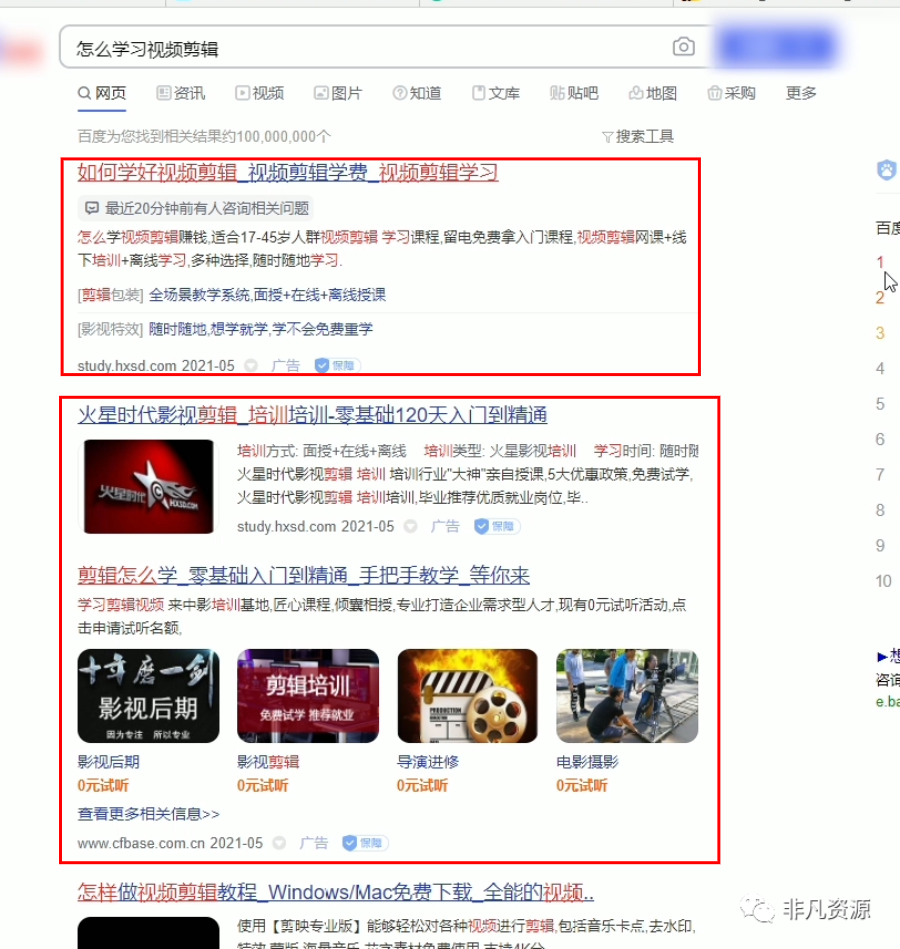Open the 导演进修 caption link
The height and width of the screenshot is (949, 900).
pos(428,762)
